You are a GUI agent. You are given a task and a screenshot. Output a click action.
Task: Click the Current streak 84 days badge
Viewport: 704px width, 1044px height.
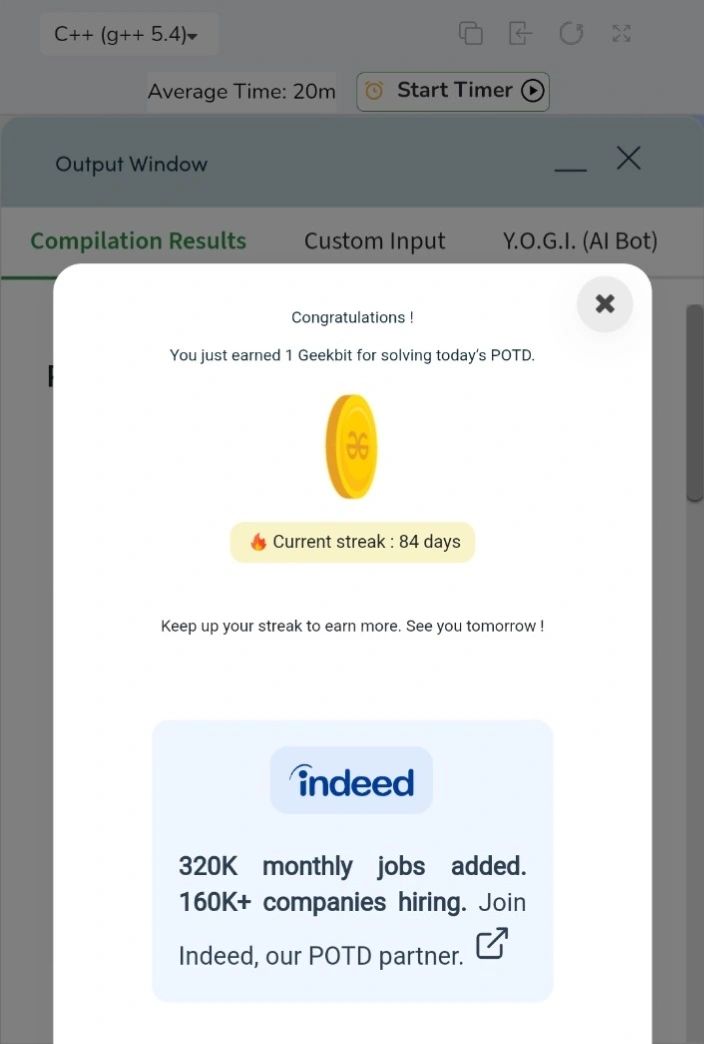click(352, 542)
